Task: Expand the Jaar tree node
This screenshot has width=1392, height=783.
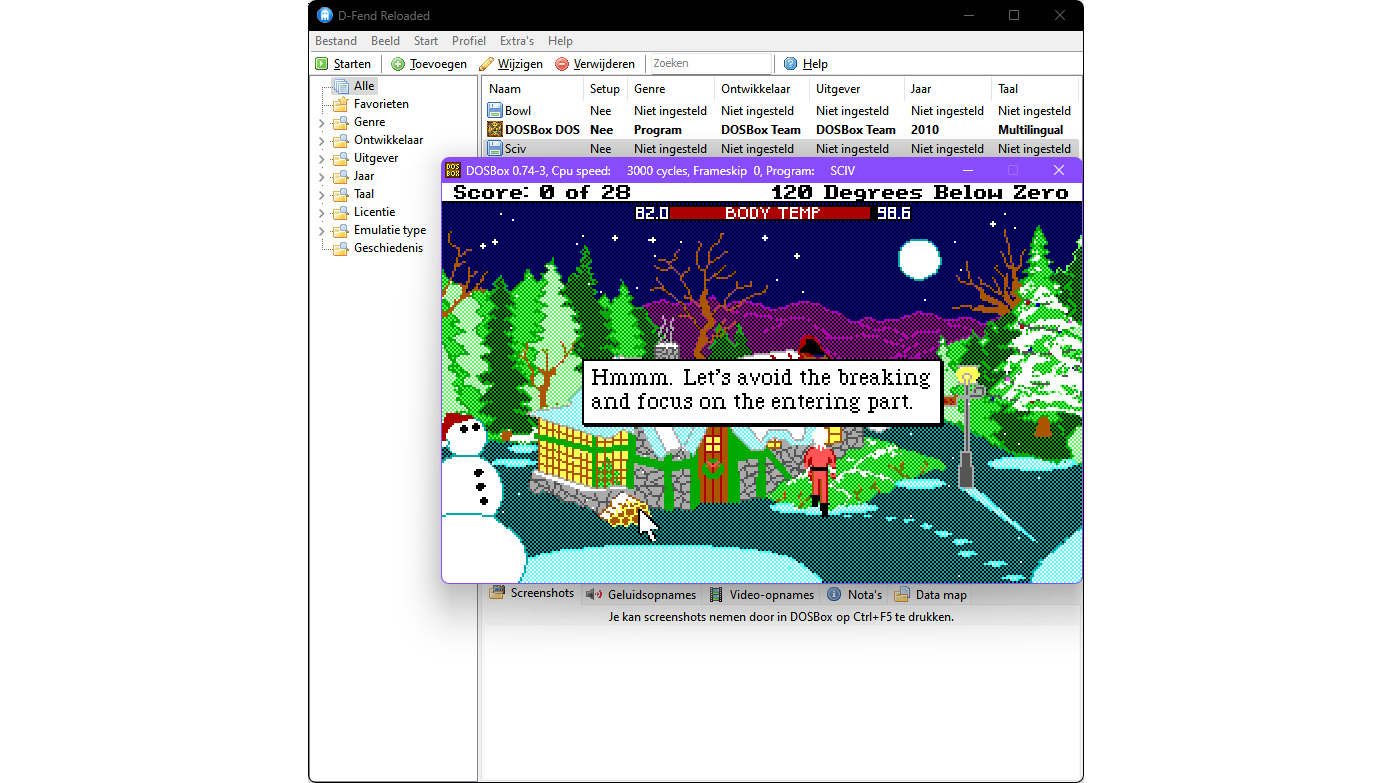Action: point(322,177)
